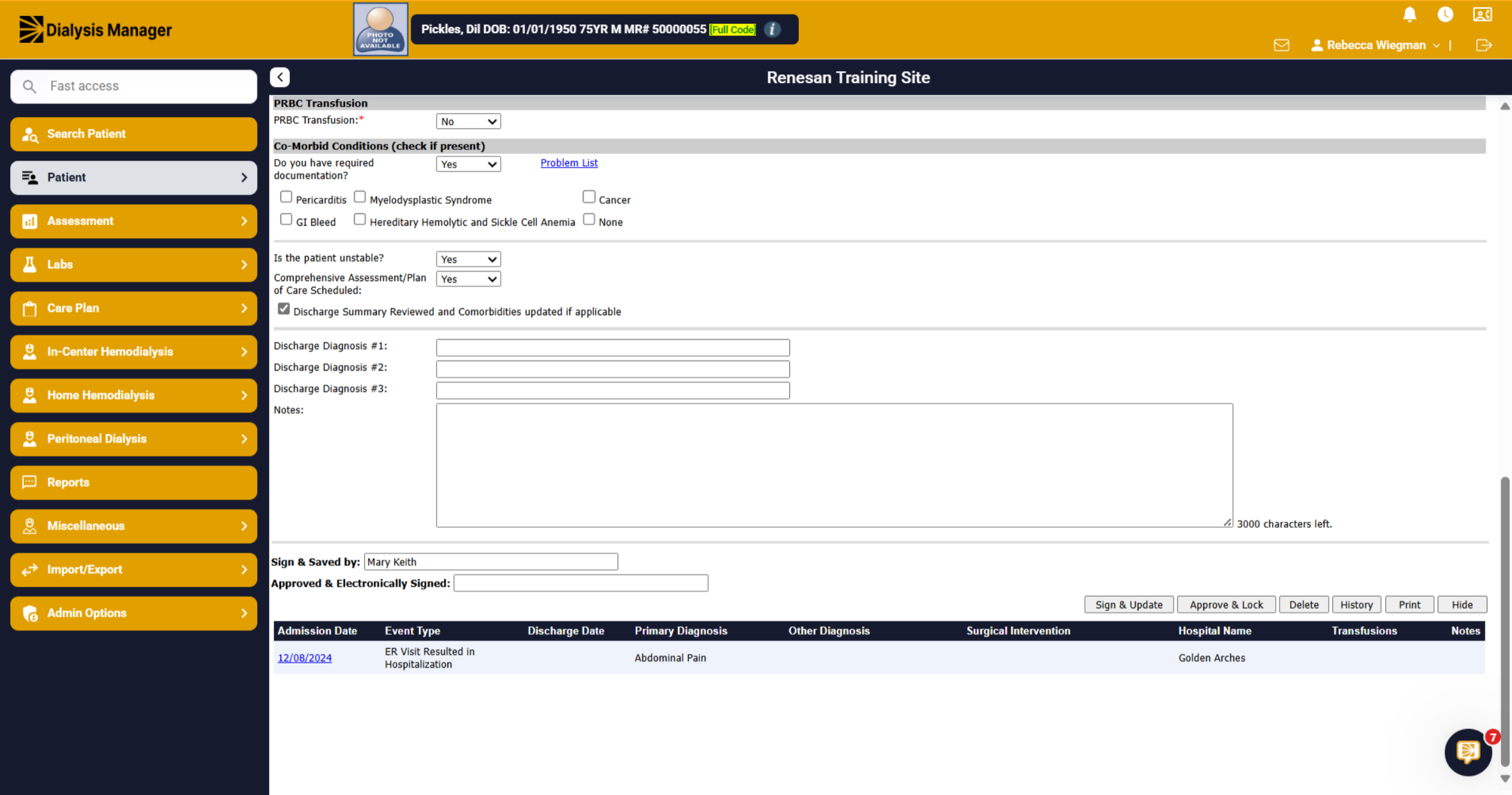Open the Reports sidebar item
This screenshot has width=1512, height=795.
[x=134, y=483]
